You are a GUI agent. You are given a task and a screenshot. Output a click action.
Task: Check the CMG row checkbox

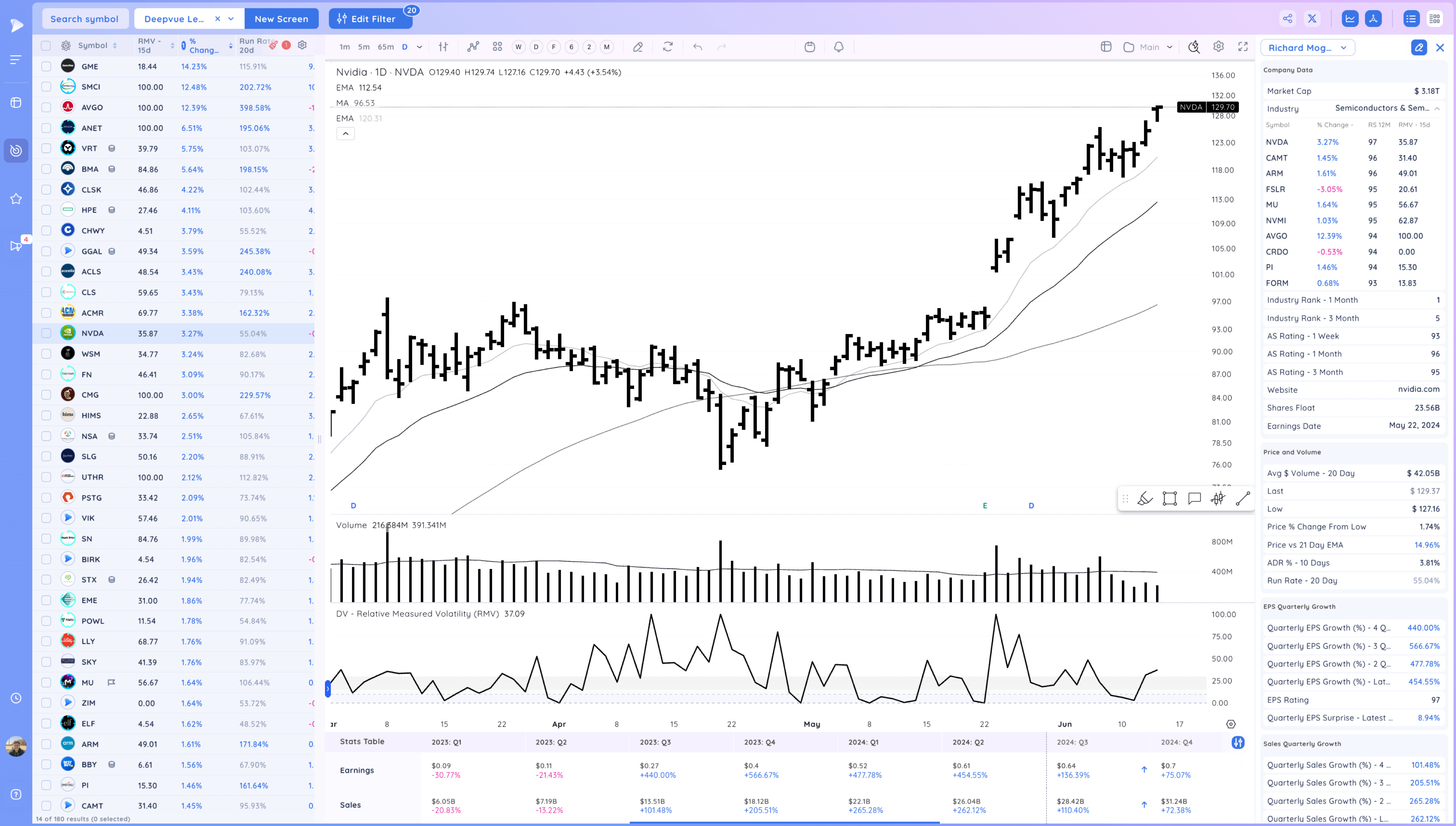point(46,395)
